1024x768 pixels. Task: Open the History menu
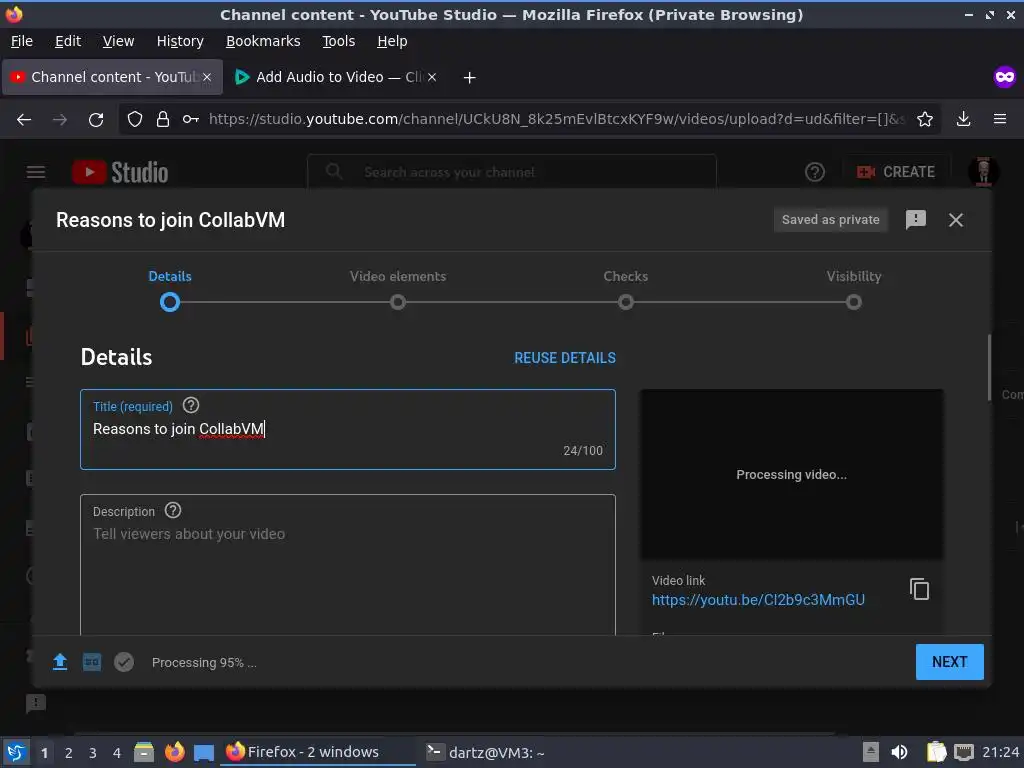coord(180,41)
